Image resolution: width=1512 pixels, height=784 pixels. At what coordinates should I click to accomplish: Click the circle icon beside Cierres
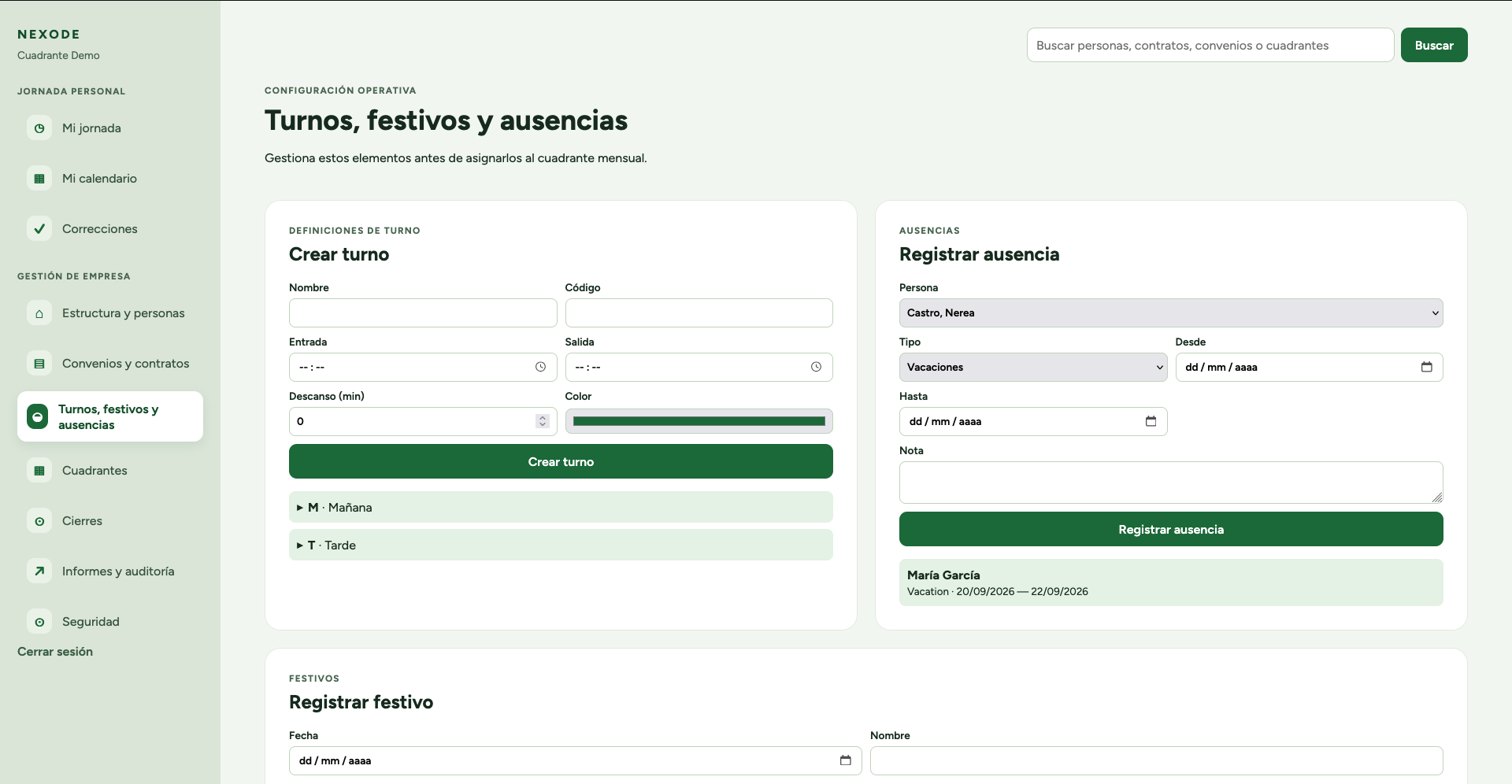[x=39, y=521]
